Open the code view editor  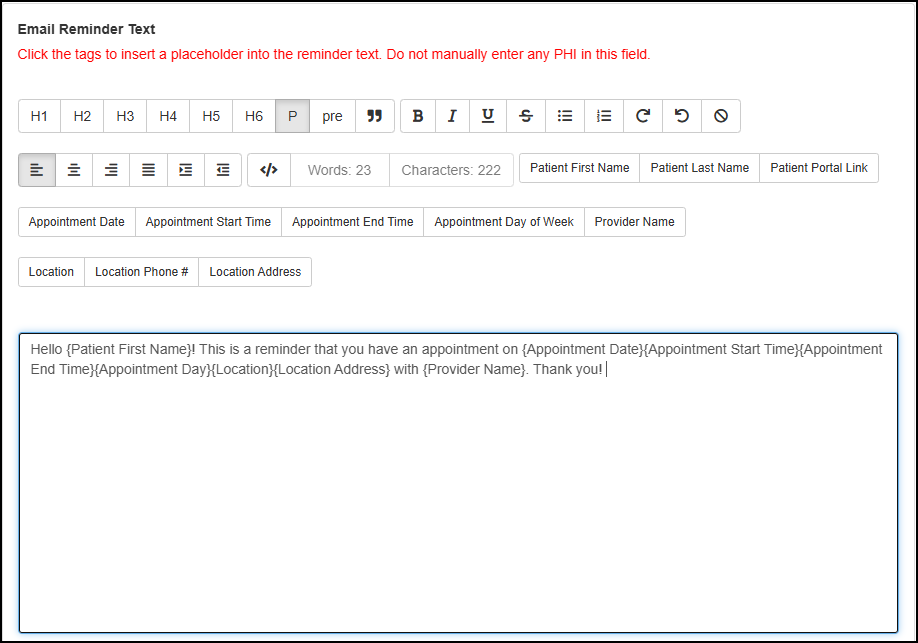point(268,169)
